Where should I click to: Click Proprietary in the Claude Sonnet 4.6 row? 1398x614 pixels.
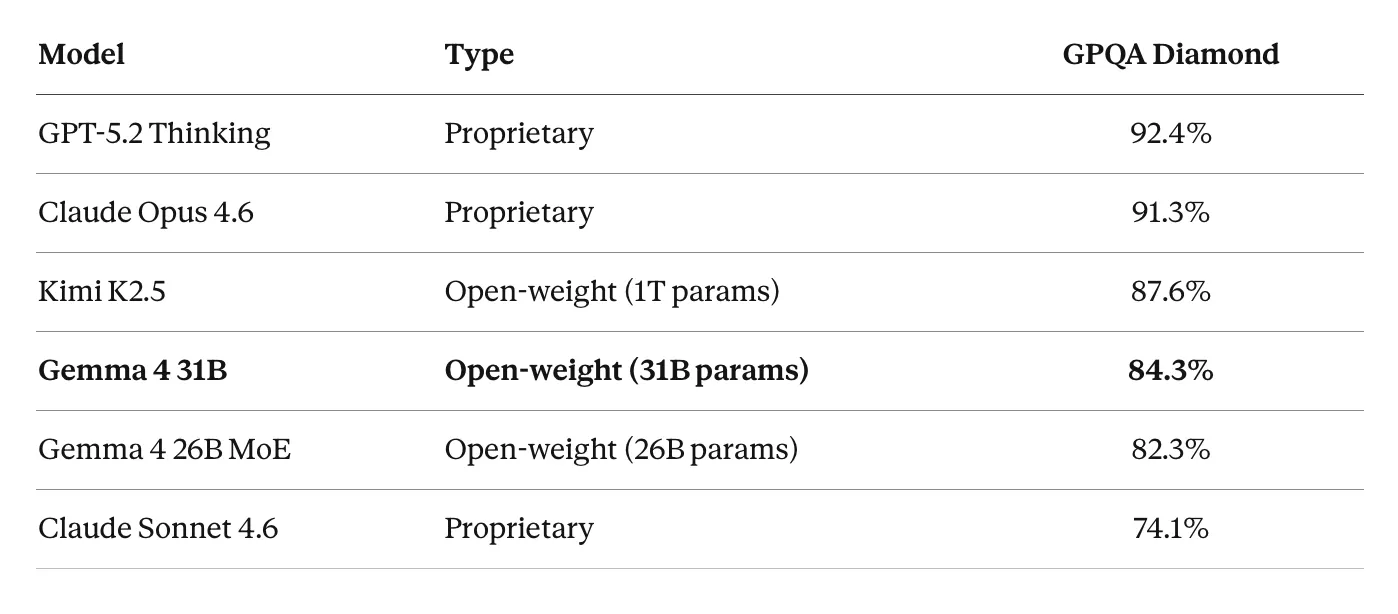pyautogui.click(x=518, y=528)
